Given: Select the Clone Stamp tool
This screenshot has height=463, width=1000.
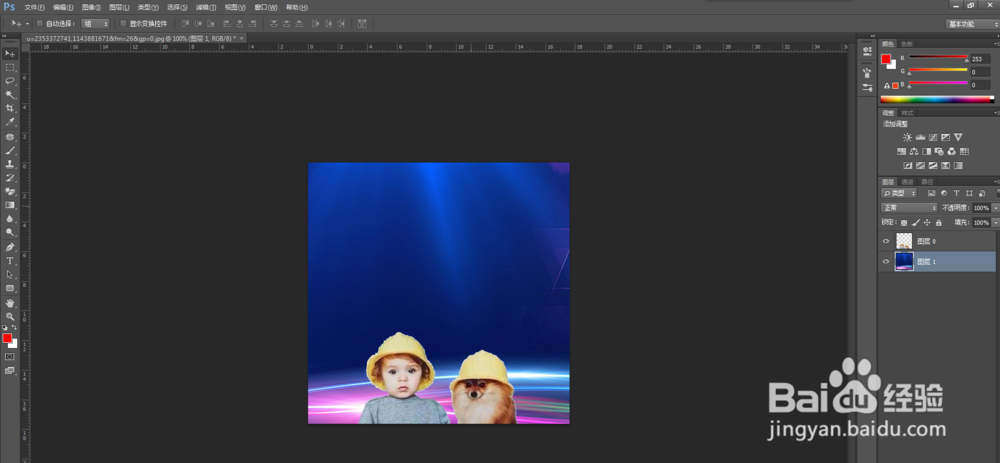Looking at the screenshot, I should tap(10, 164).
